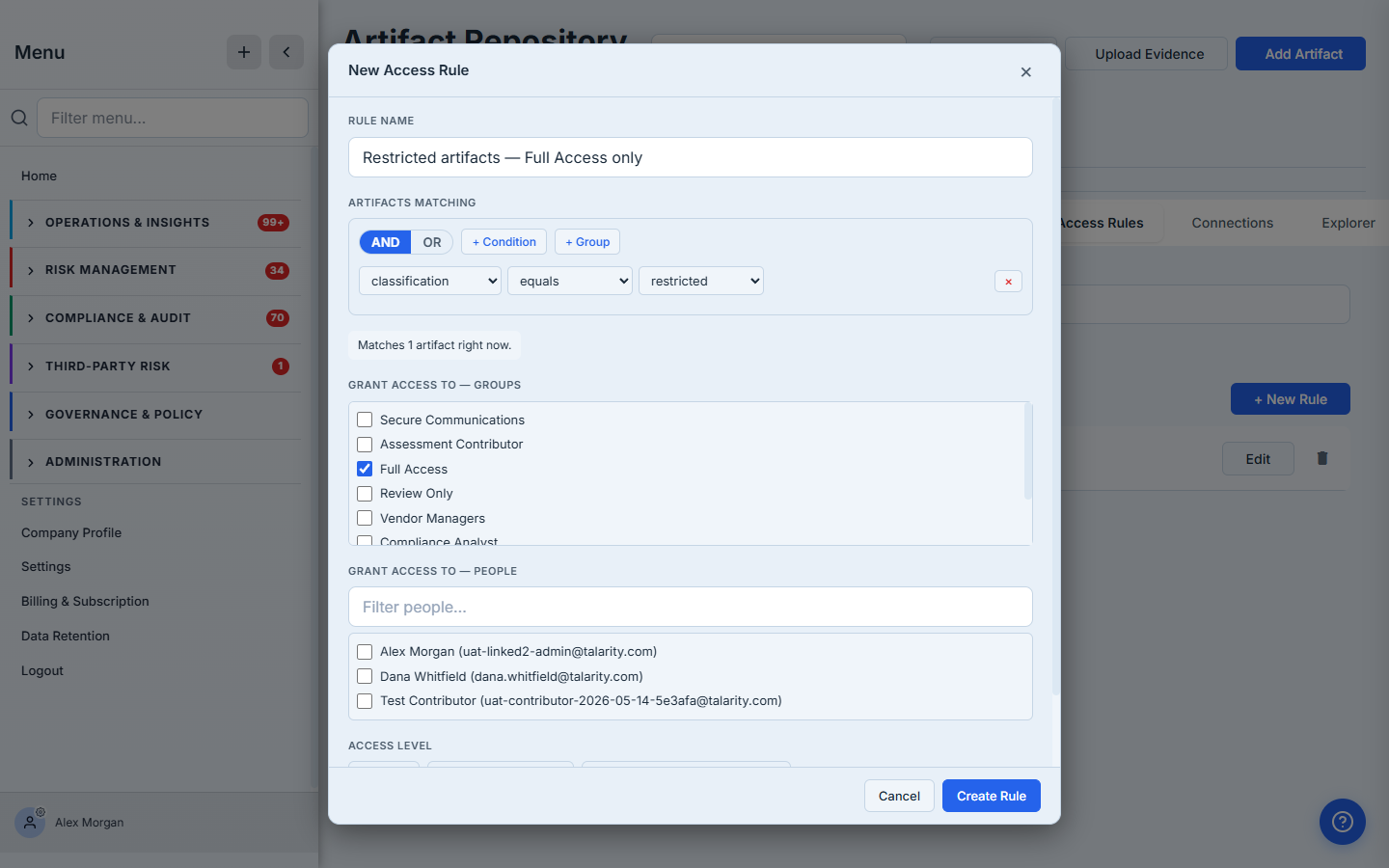
Task: Click Edit button for existing rule
Action: click(x=1258, y=459)
